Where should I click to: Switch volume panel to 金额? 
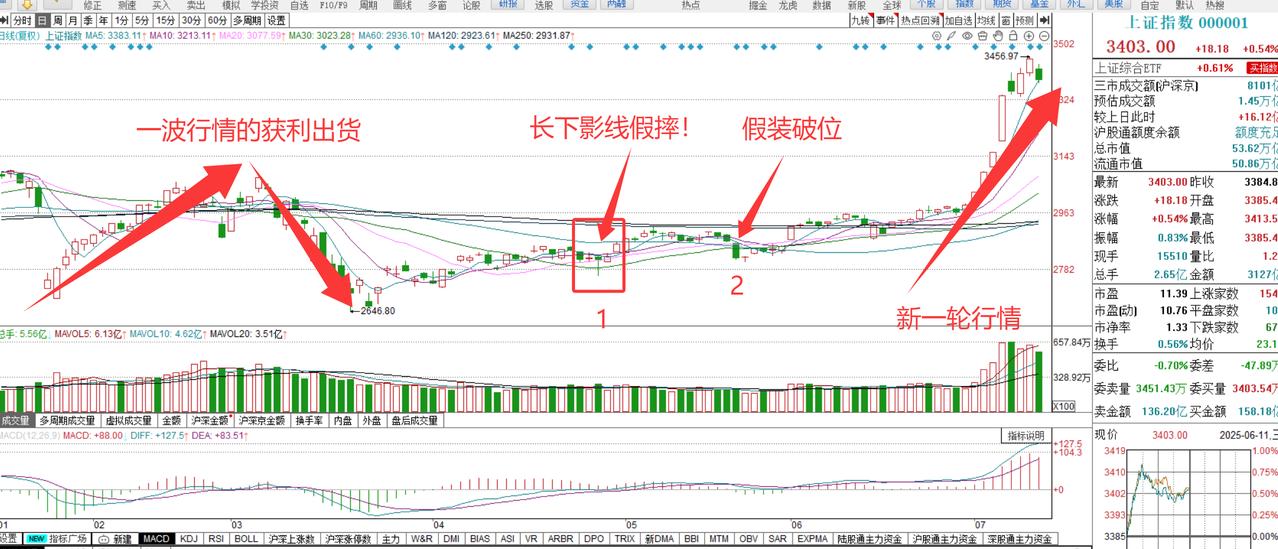(x=171, y=421)
